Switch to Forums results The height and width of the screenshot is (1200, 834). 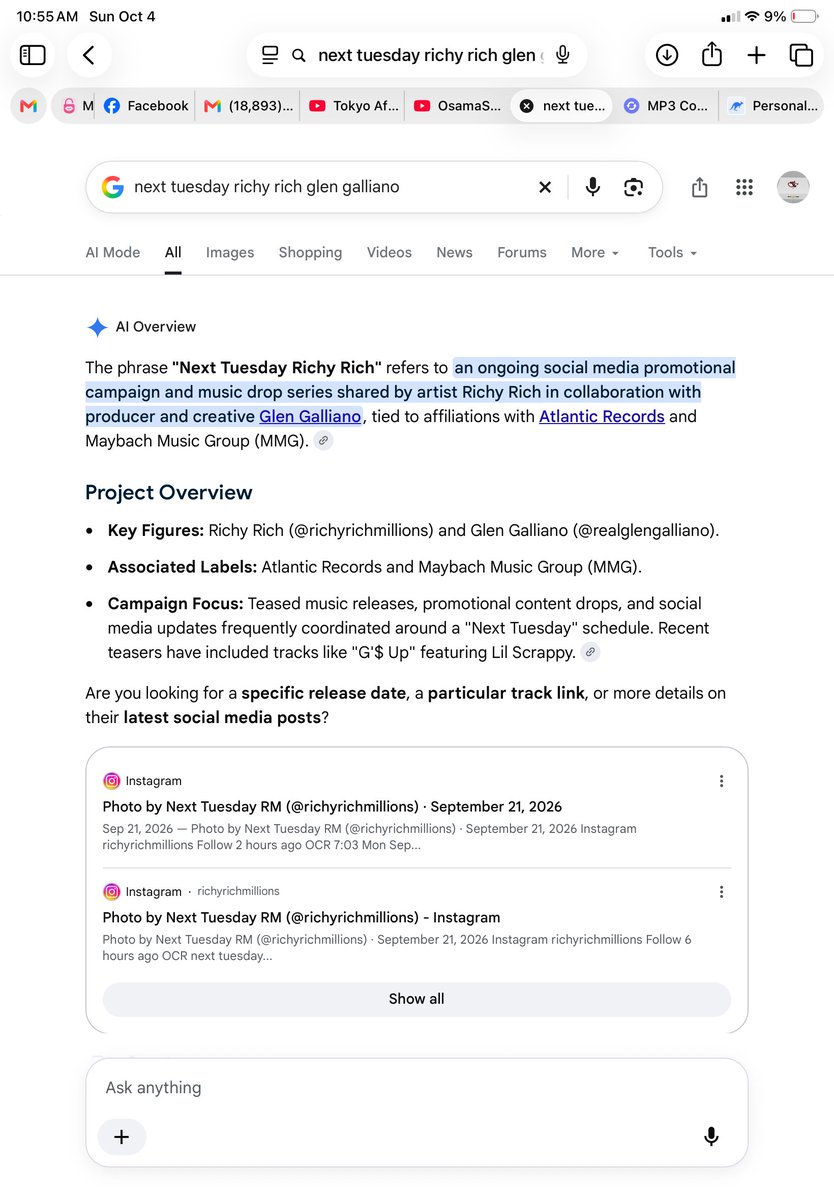pos(522,253)
